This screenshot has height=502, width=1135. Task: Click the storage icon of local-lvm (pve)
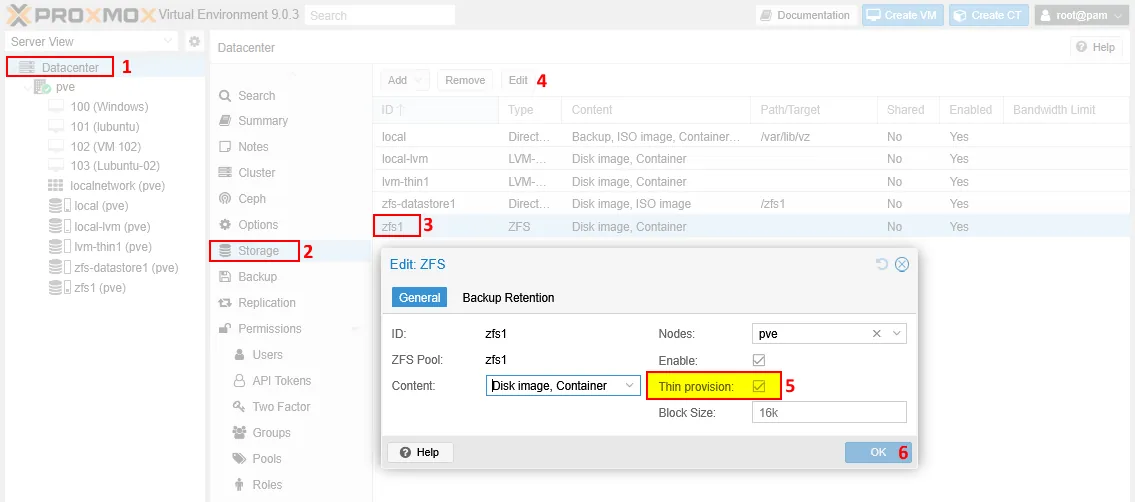point(59,226)
